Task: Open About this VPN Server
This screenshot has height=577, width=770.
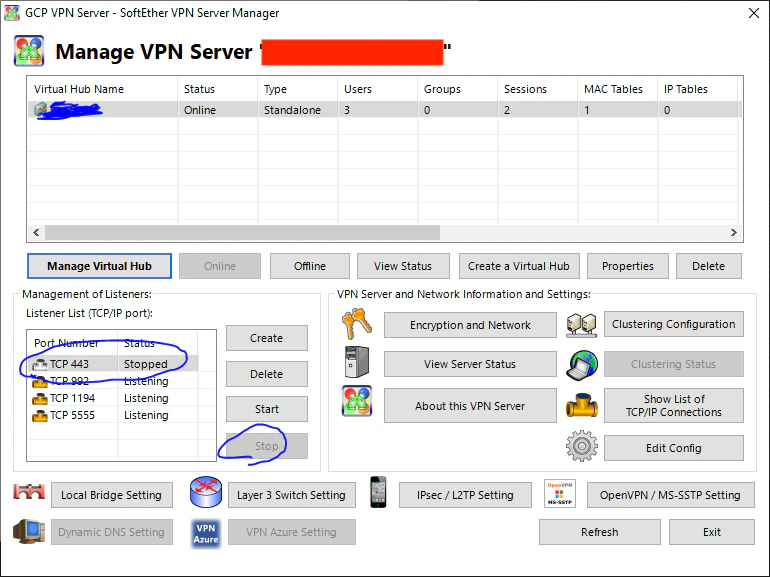Action: (470, 406)
